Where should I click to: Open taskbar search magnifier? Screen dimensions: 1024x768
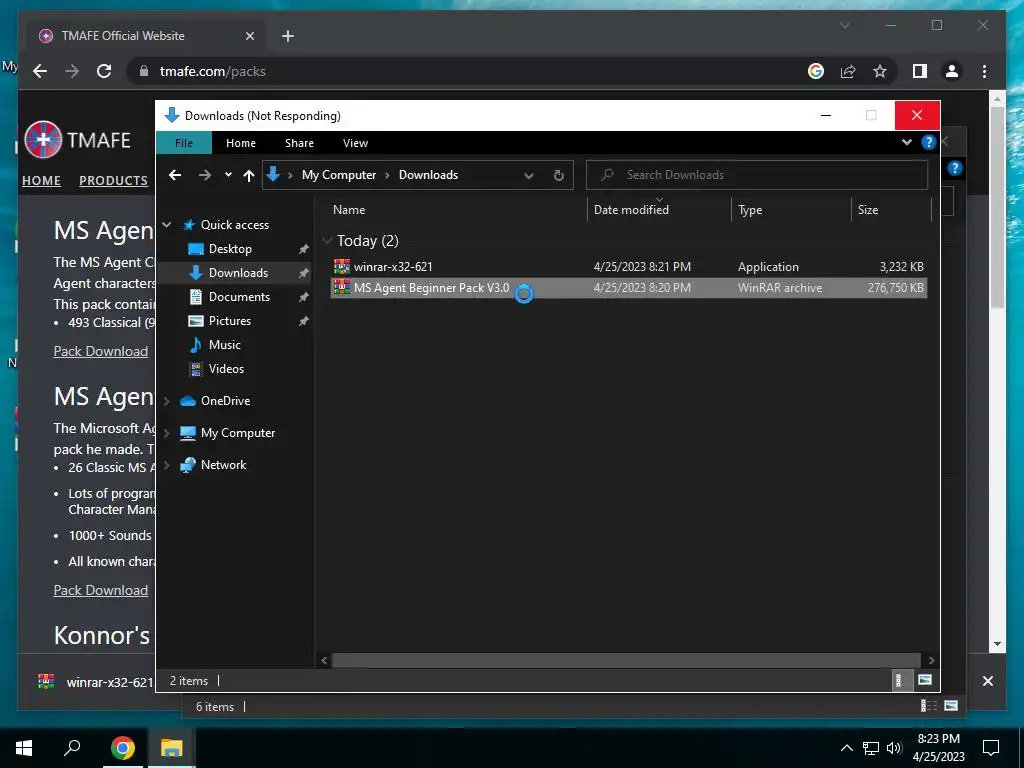click(72, 747)
